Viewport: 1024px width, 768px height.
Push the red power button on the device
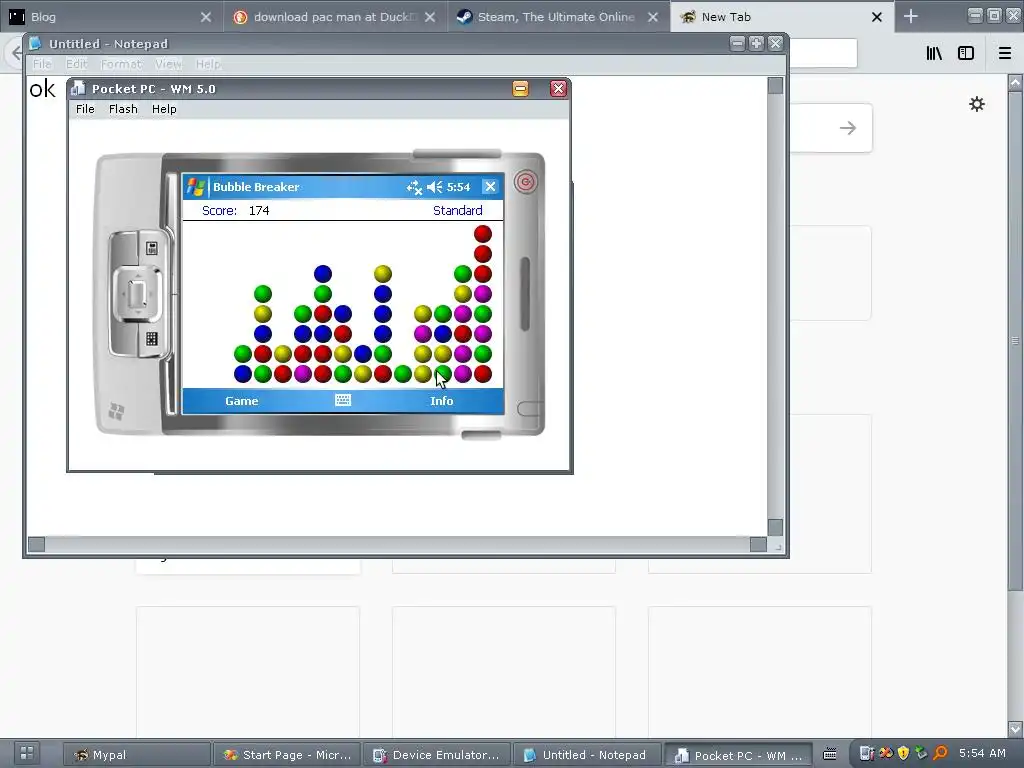tap(525, 182)
